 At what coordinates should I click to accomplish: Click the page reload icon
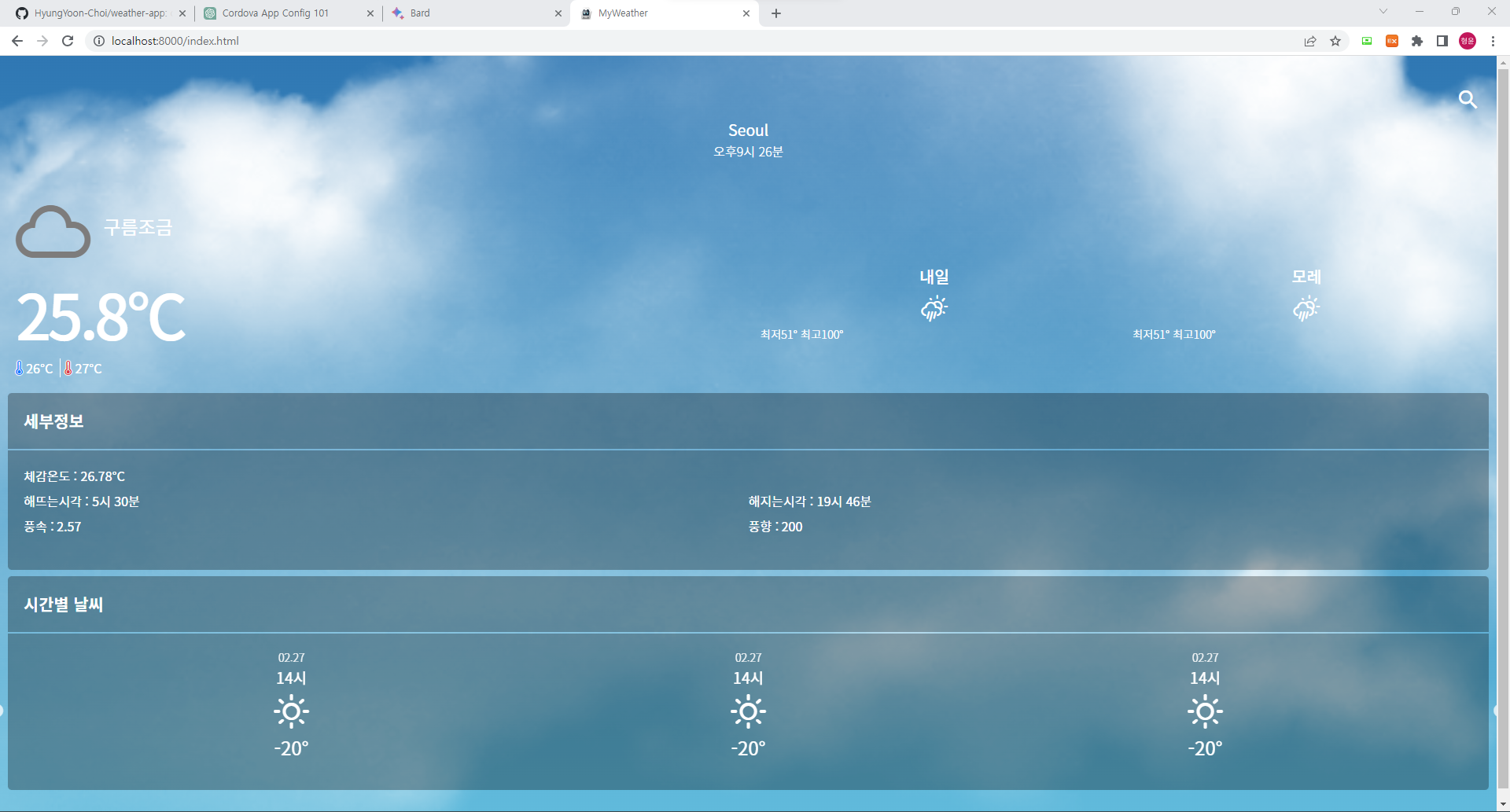[x=68, y=41]
